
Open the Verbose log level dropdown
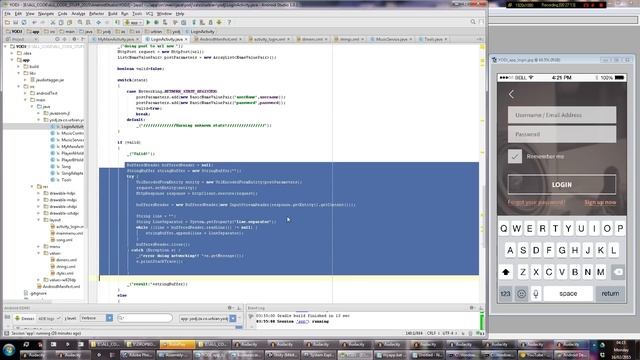[97, 318]
